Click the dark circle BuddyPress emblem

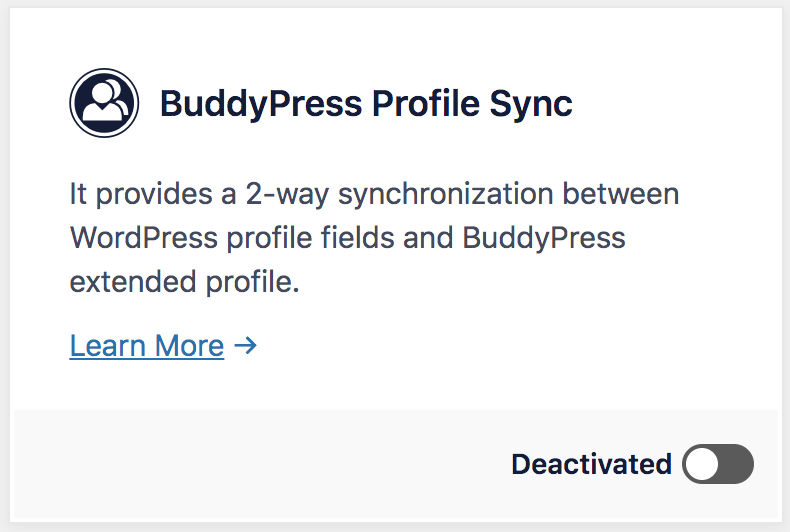click(x=104, y=103)
